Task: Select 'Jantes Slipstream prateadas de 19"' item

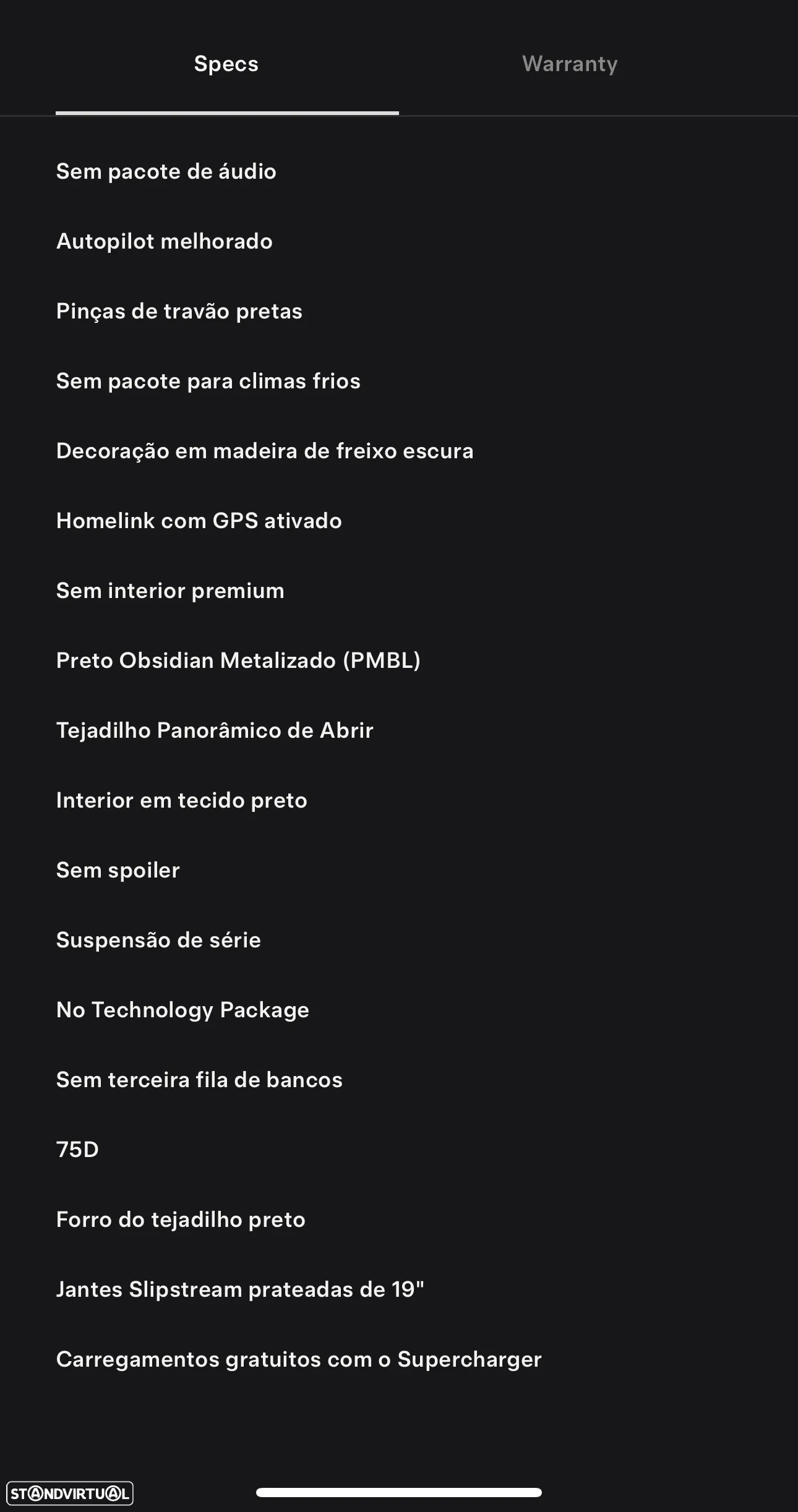Action: pyautogui.click(x=240, y=1289)
